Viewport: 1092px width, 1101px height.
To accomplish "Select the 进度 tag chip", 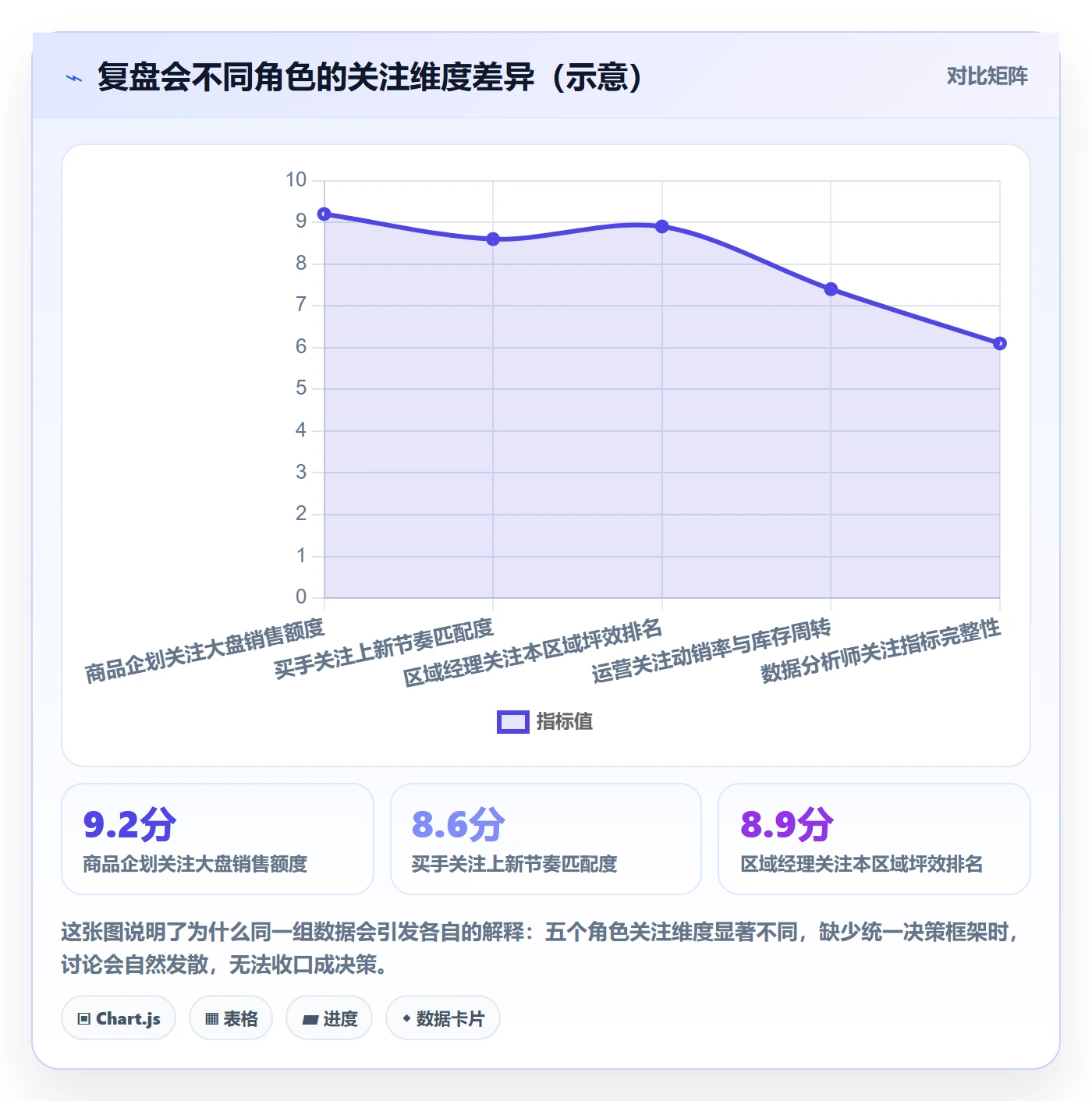I will 329,1018.
